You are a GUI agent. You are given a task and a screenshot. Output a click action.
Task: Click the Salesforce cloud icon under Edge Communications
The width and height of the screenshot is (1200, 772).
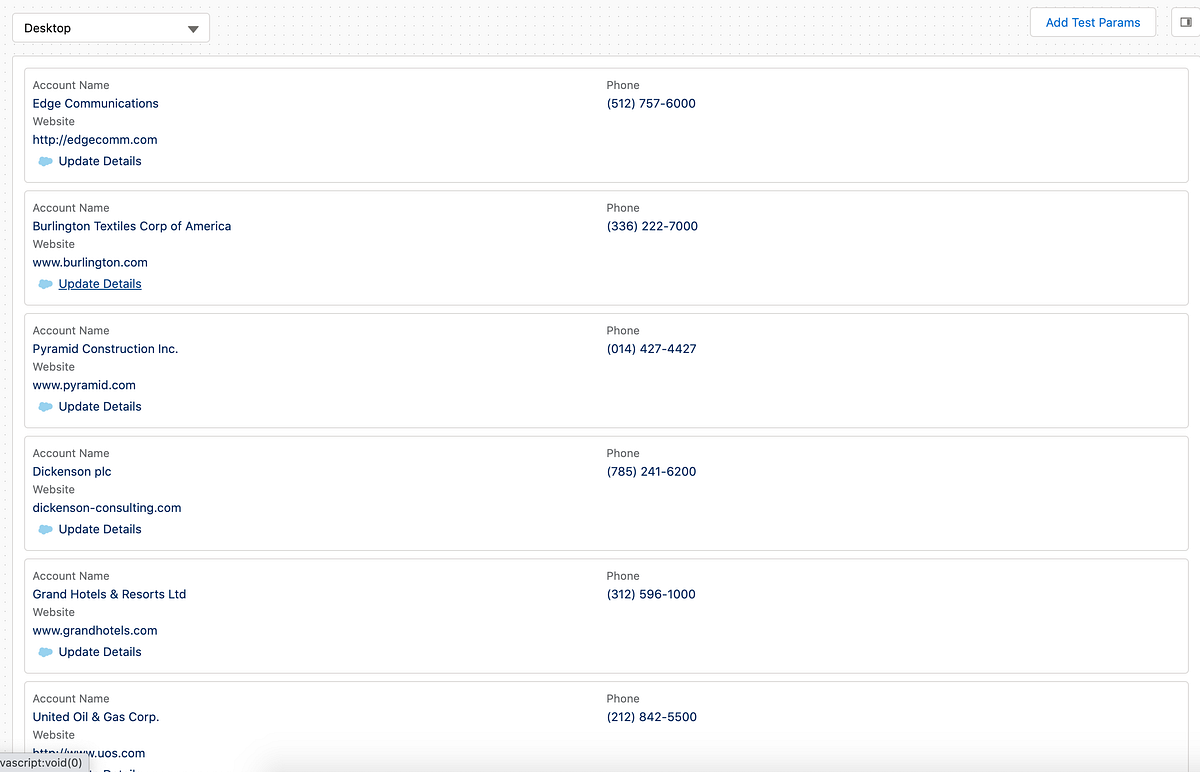tap(45, 161)
